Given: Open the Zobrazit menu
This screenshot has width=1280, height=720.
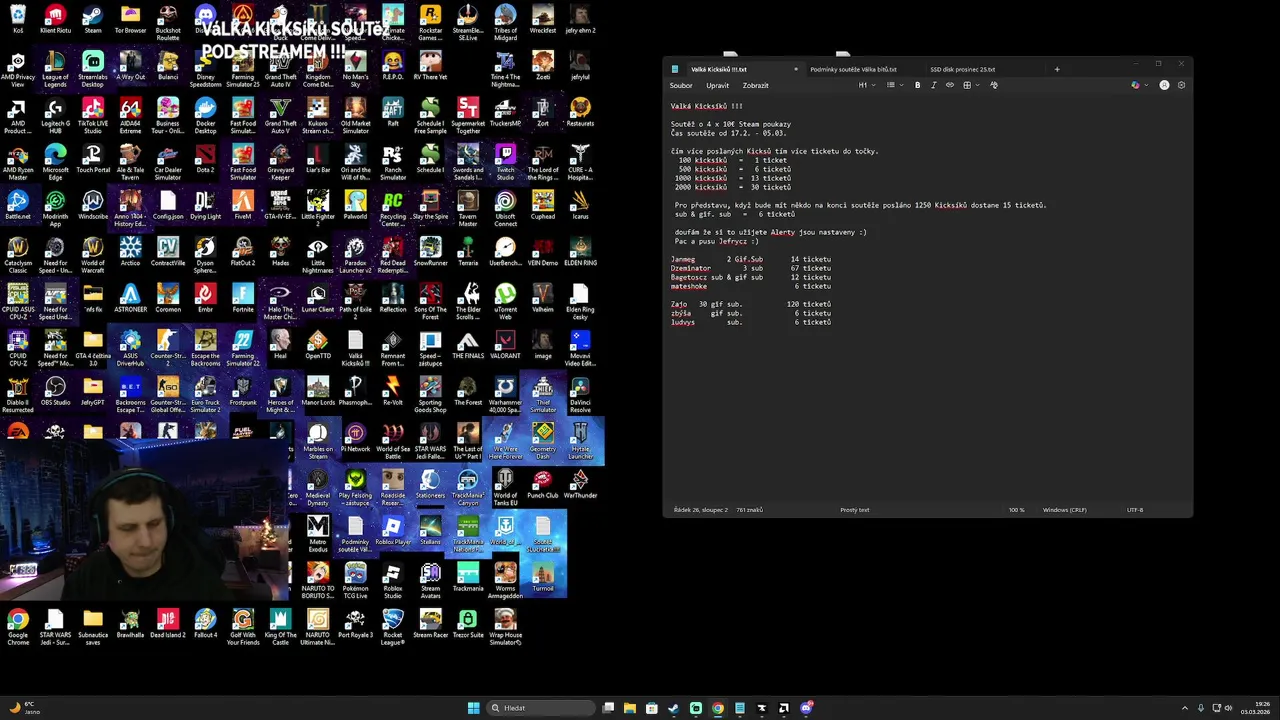Looking at the screenshot, I should click(x=756, y=85).
